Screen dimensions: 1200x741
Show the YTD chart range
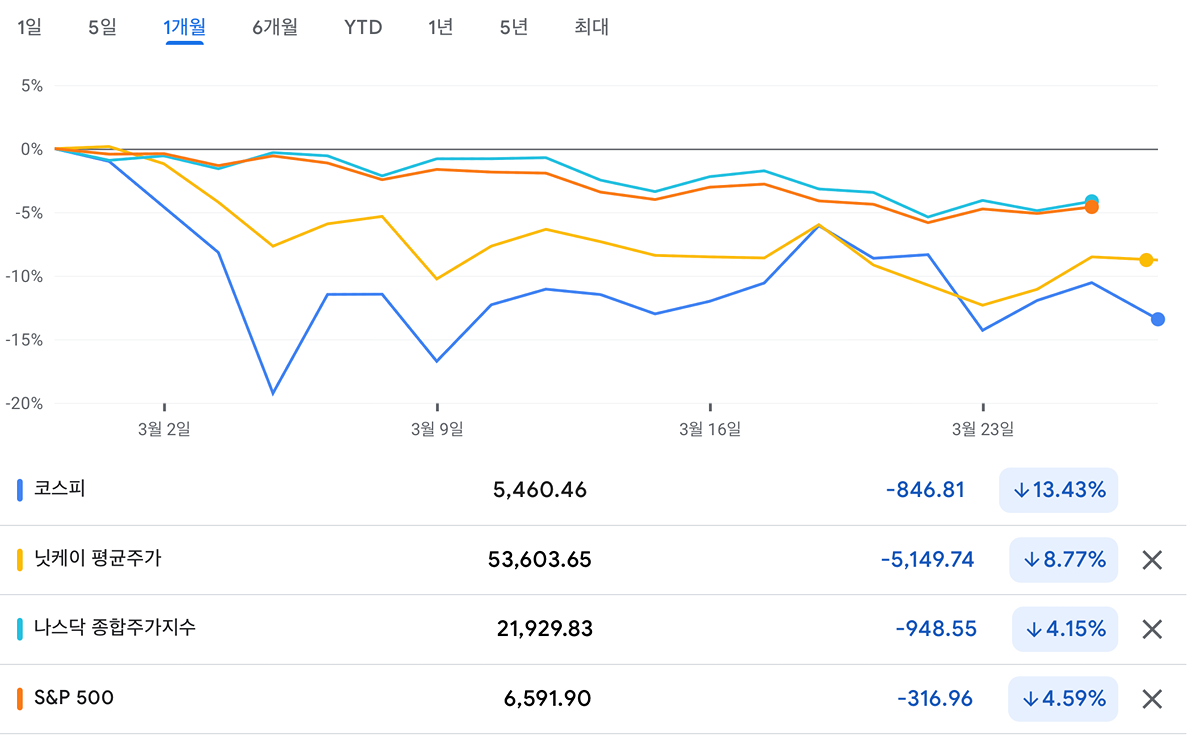point(363,27)
